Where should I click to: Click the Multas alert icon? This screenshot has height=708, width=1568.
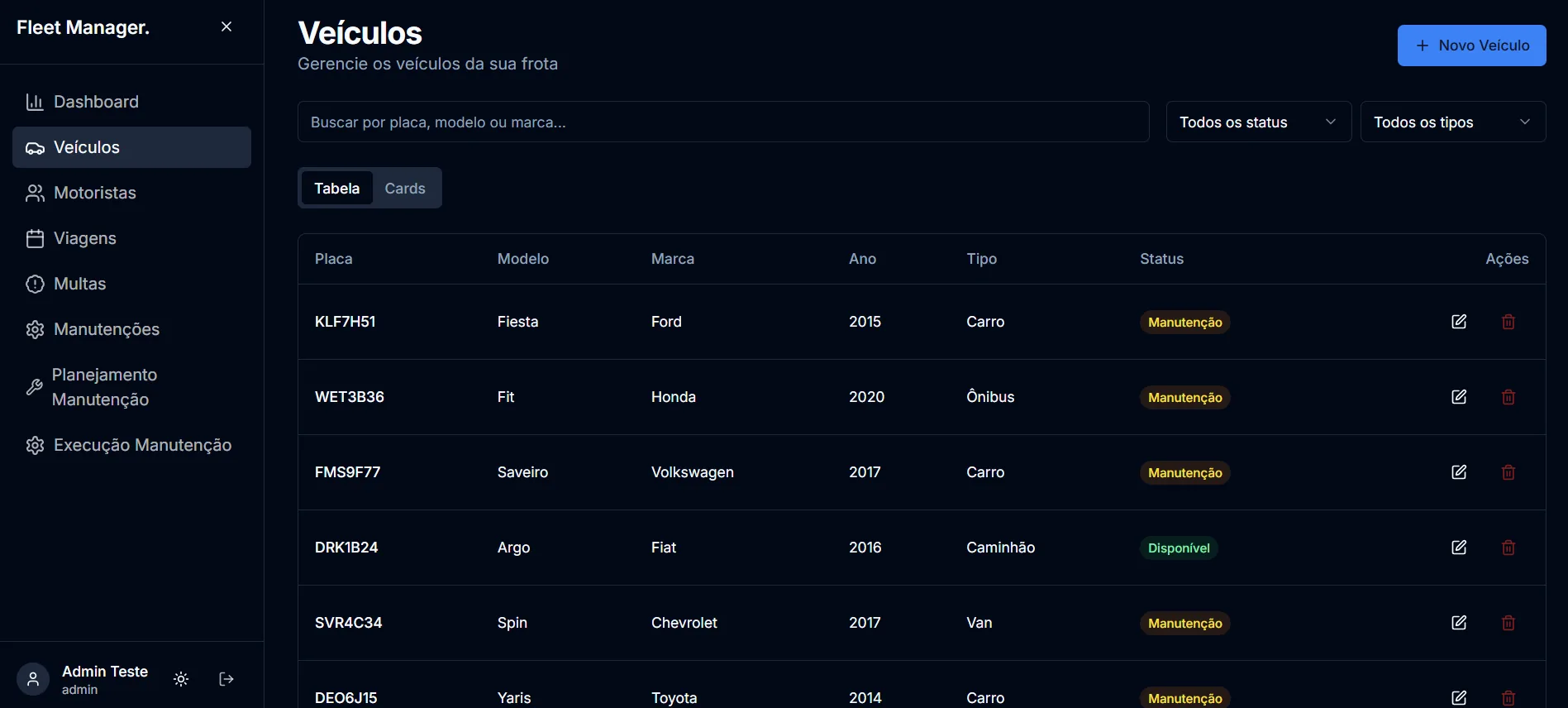coord(35,284)
